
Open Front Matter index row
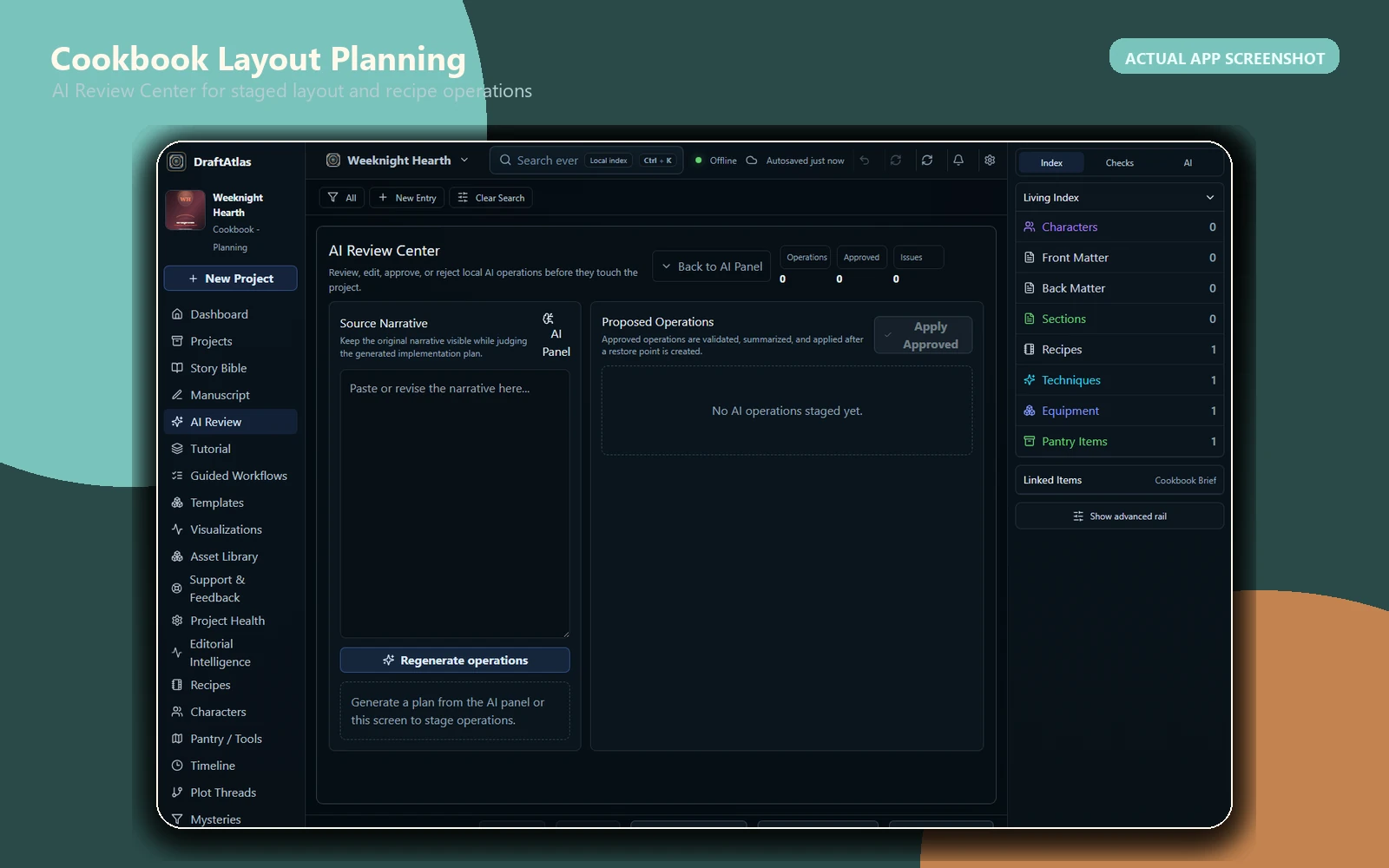click(x=1120, y=258)
